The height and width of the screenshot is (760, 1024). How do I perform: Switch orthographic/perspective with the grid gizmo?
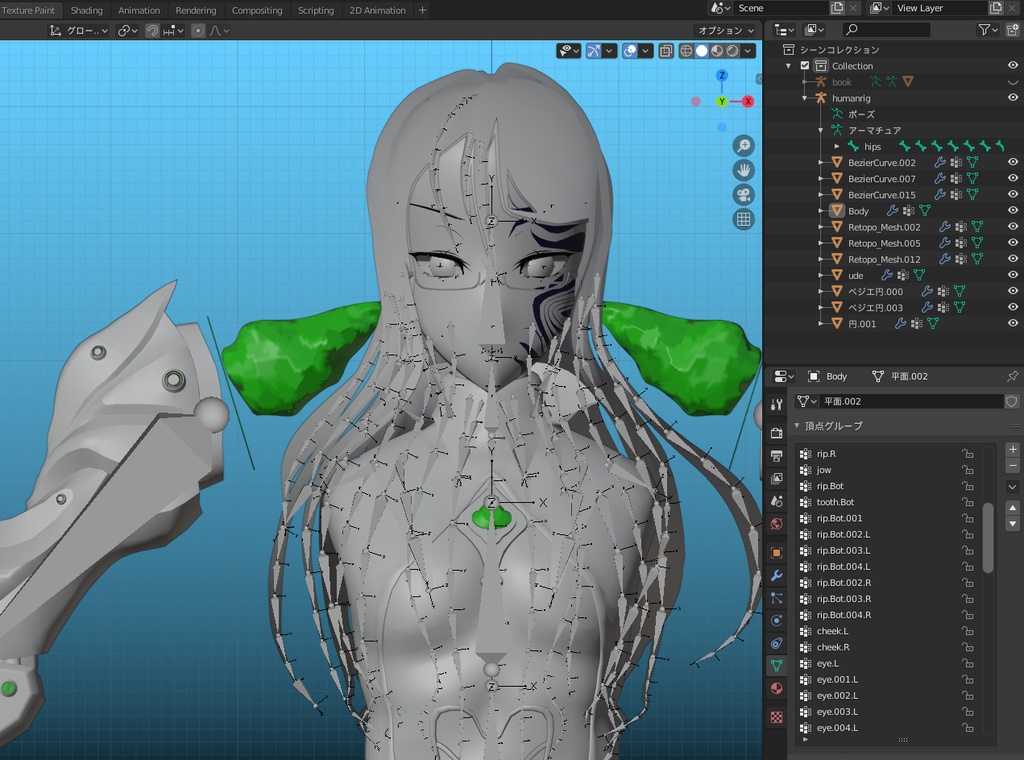(x=743, y=220)
